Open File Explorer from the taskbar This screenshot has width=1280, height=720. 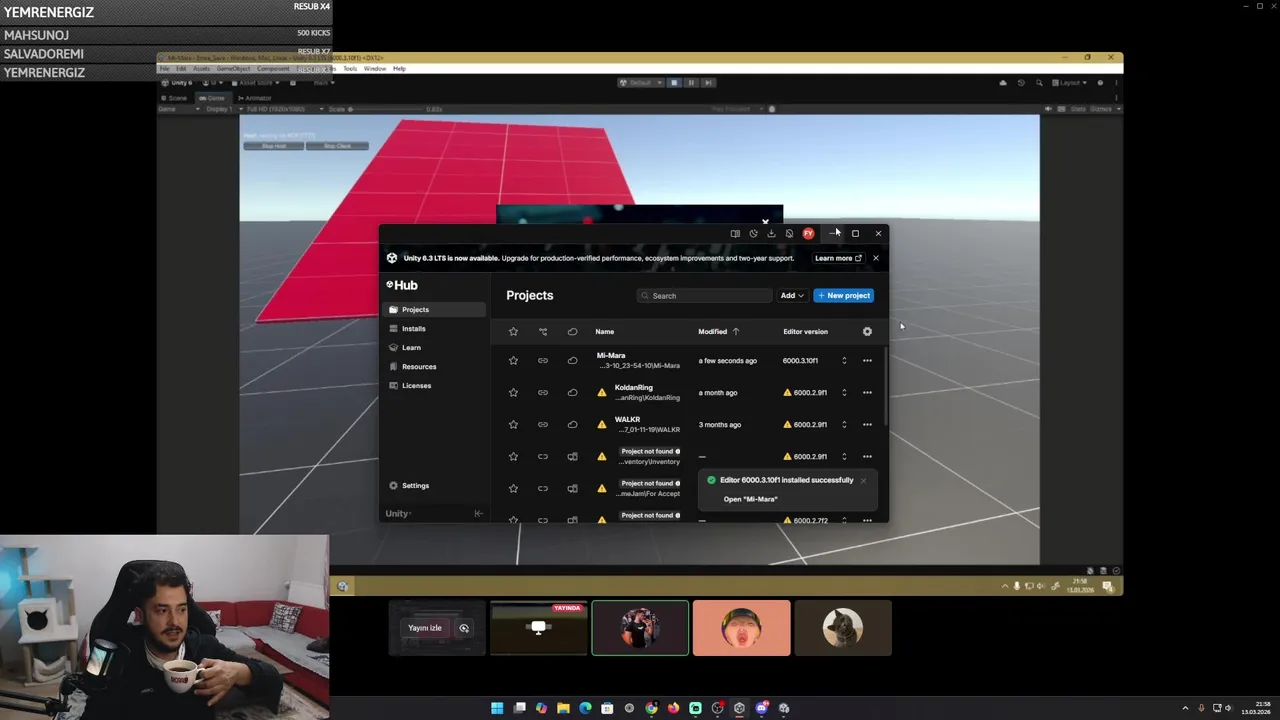563,708
